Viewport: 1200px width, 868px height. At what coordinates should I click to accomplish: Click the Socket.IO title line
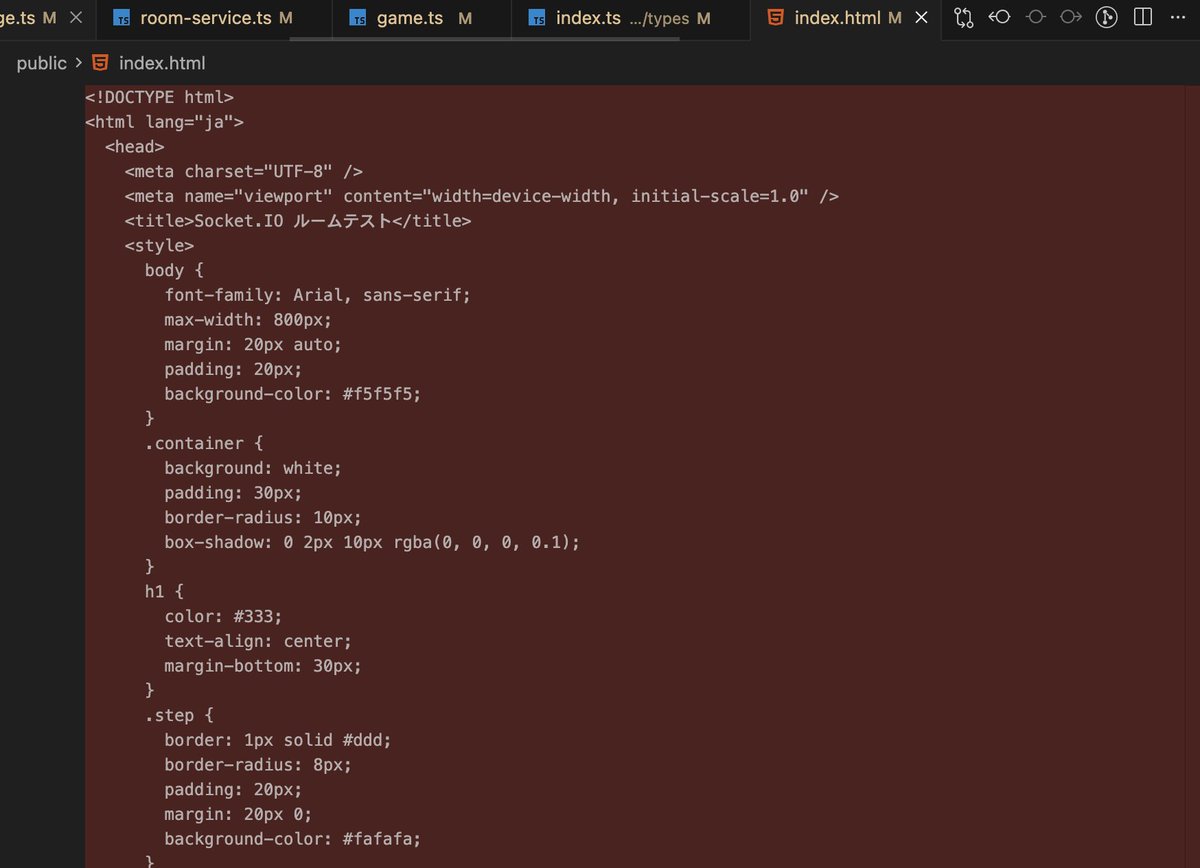coord(298,221)
